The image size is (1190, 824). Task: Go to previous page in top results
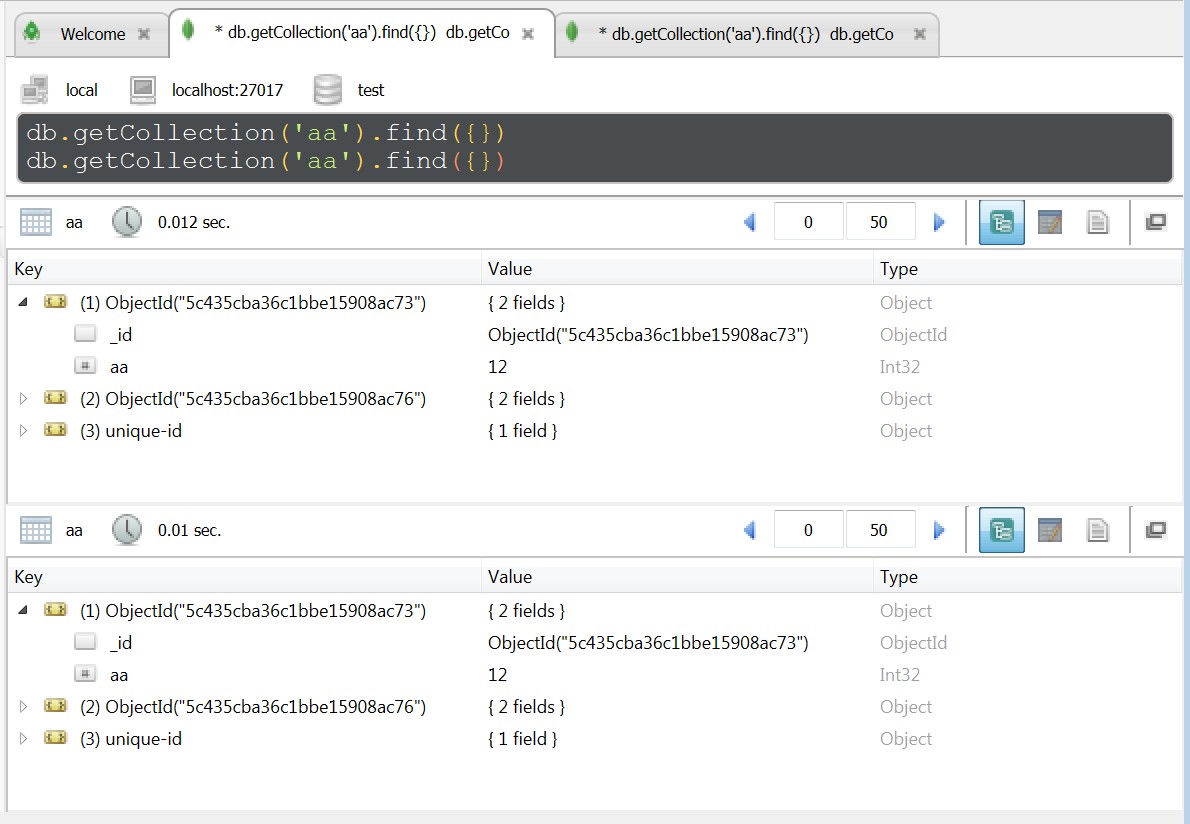[750, 222]
